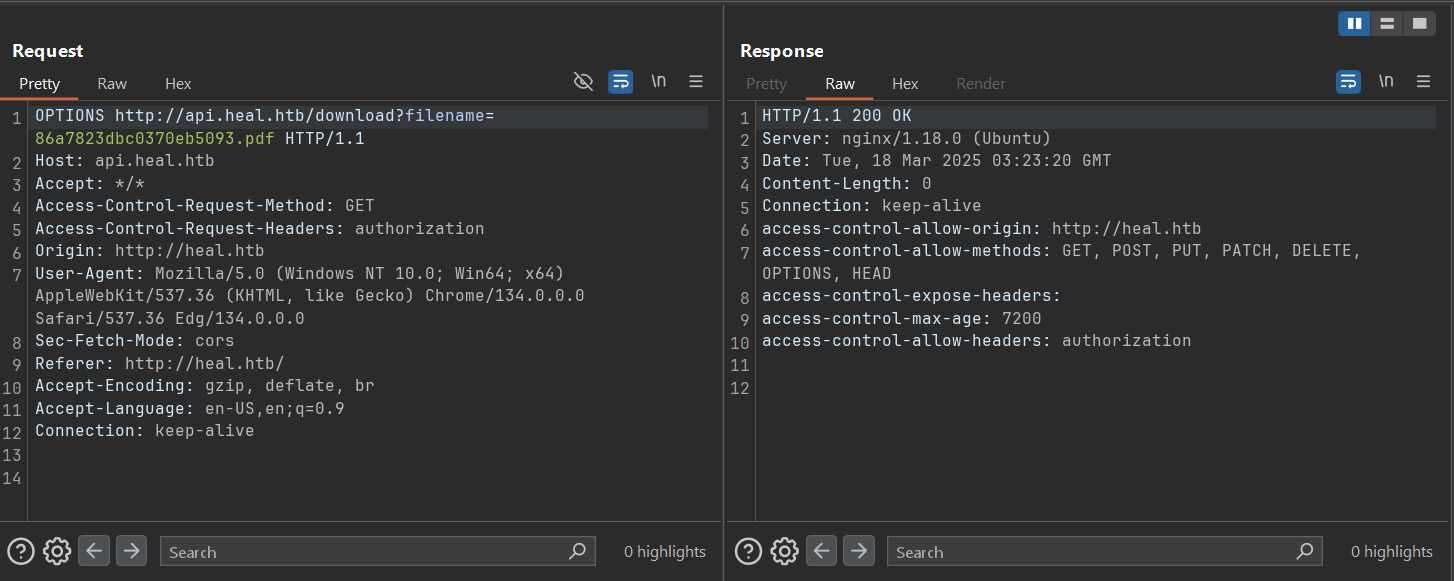Switch to the Hex tab in Response panel
Image resolution: width=1454 pixels, height=581 pixels.
pyautogui.click(x=905, y=84)
